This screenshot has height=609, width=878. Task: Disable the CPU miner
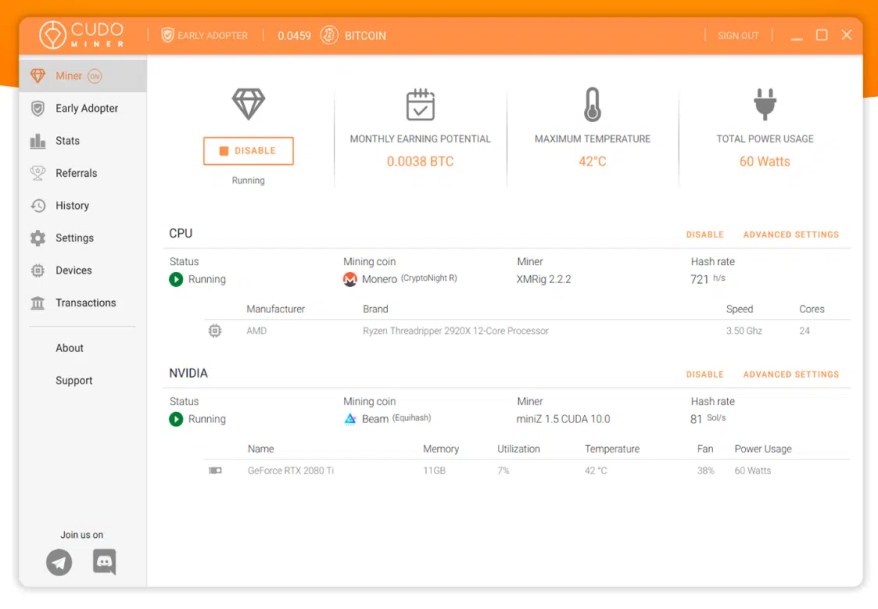(704, 235)
